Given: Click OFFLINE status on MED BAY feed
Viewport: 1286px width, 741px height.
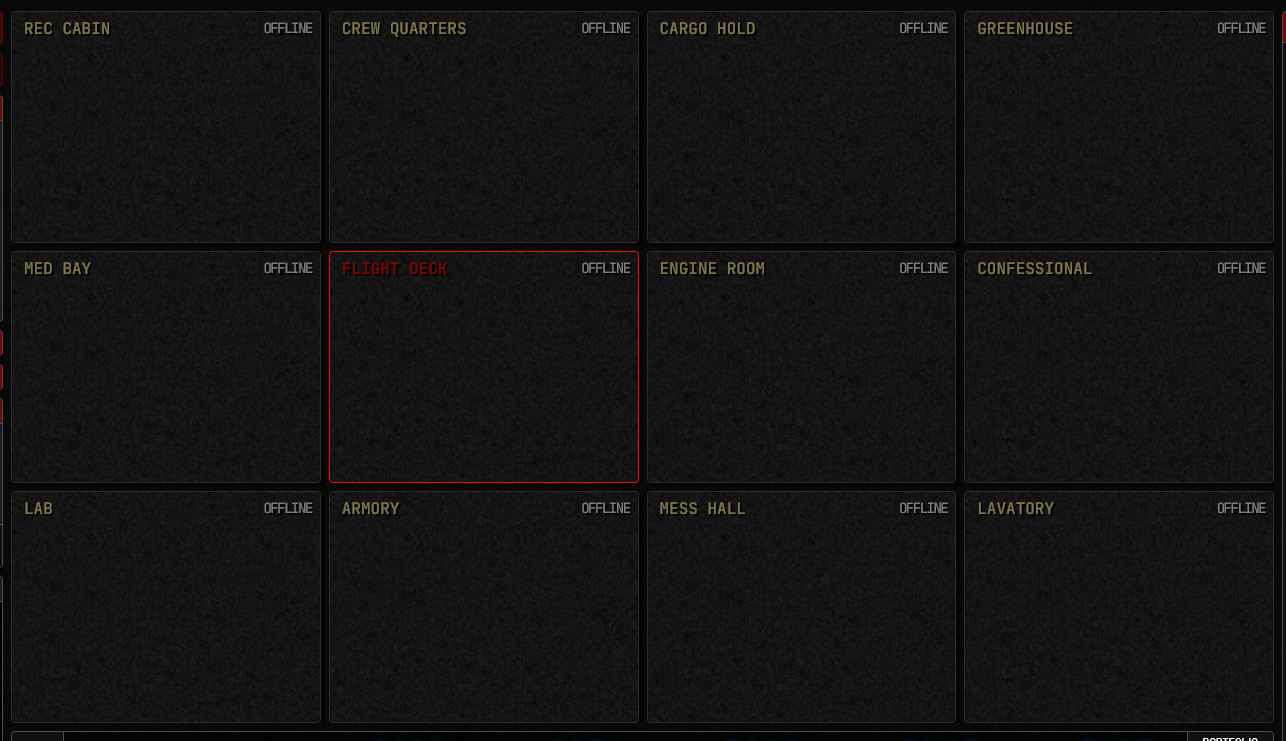Looking at the screenshot, I should pyautogui.click(x=288, y=269).
